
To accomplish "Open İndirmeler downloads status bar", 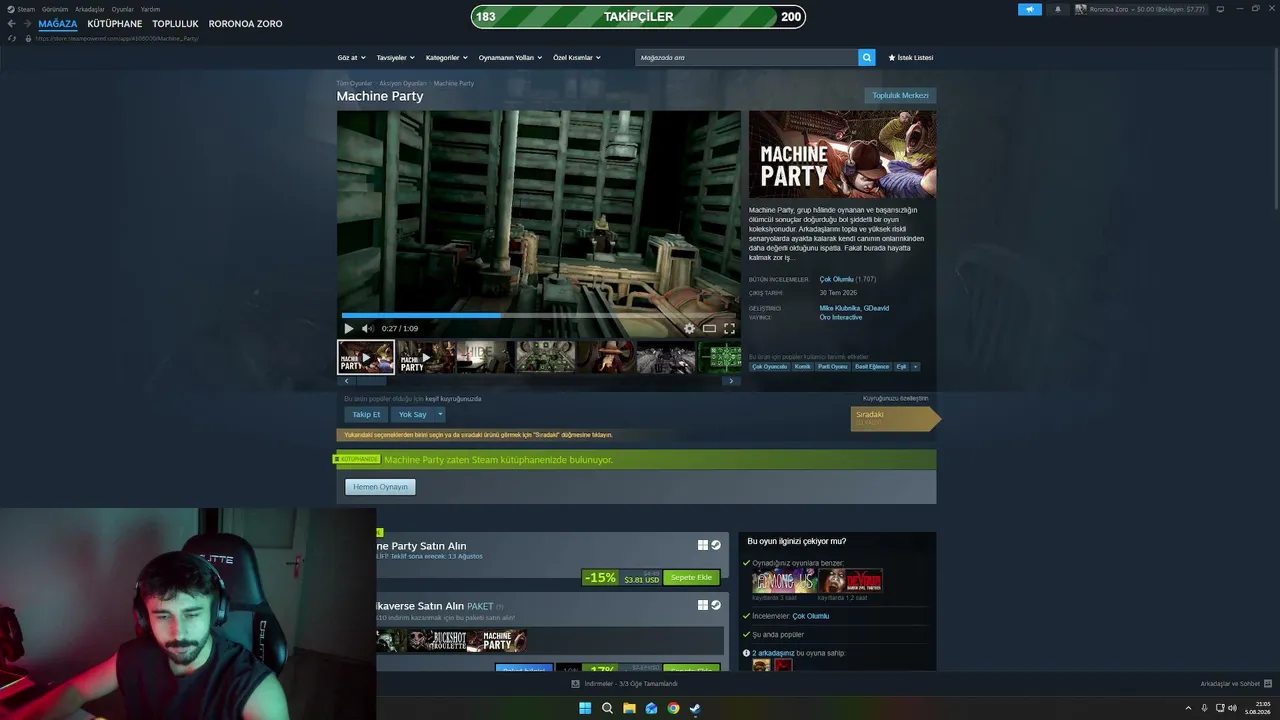I will point(625,684).
